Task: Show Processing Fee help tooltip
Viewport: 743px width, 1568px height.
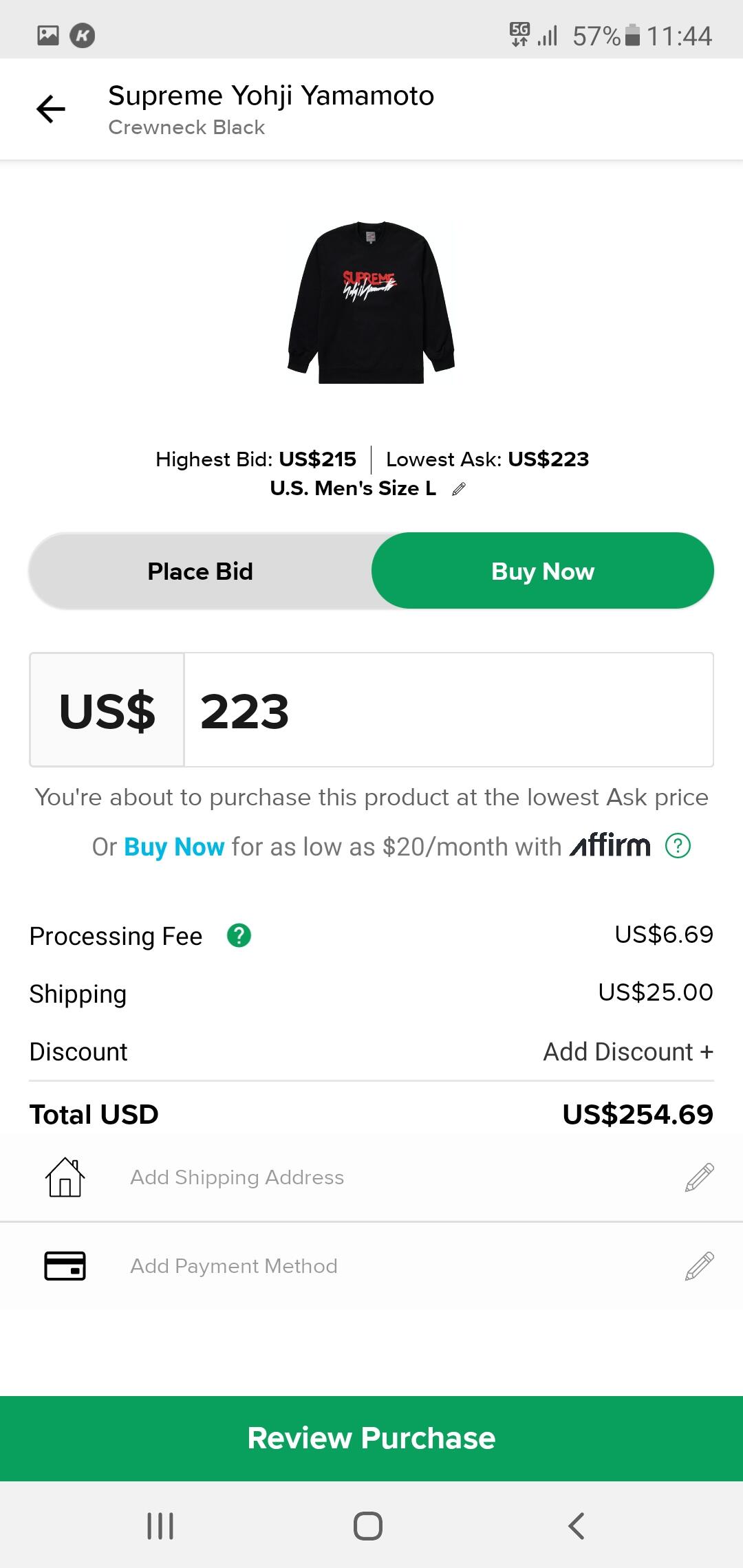Action: click(x=239, y=935)
